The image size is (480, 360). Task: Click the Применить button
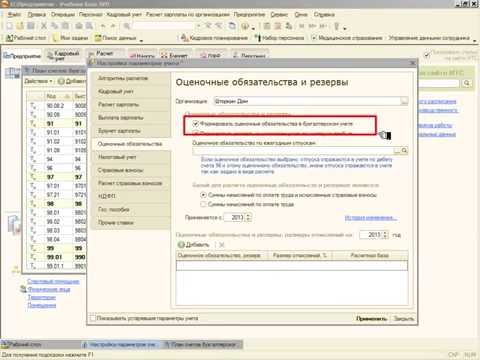pos(371,318)
